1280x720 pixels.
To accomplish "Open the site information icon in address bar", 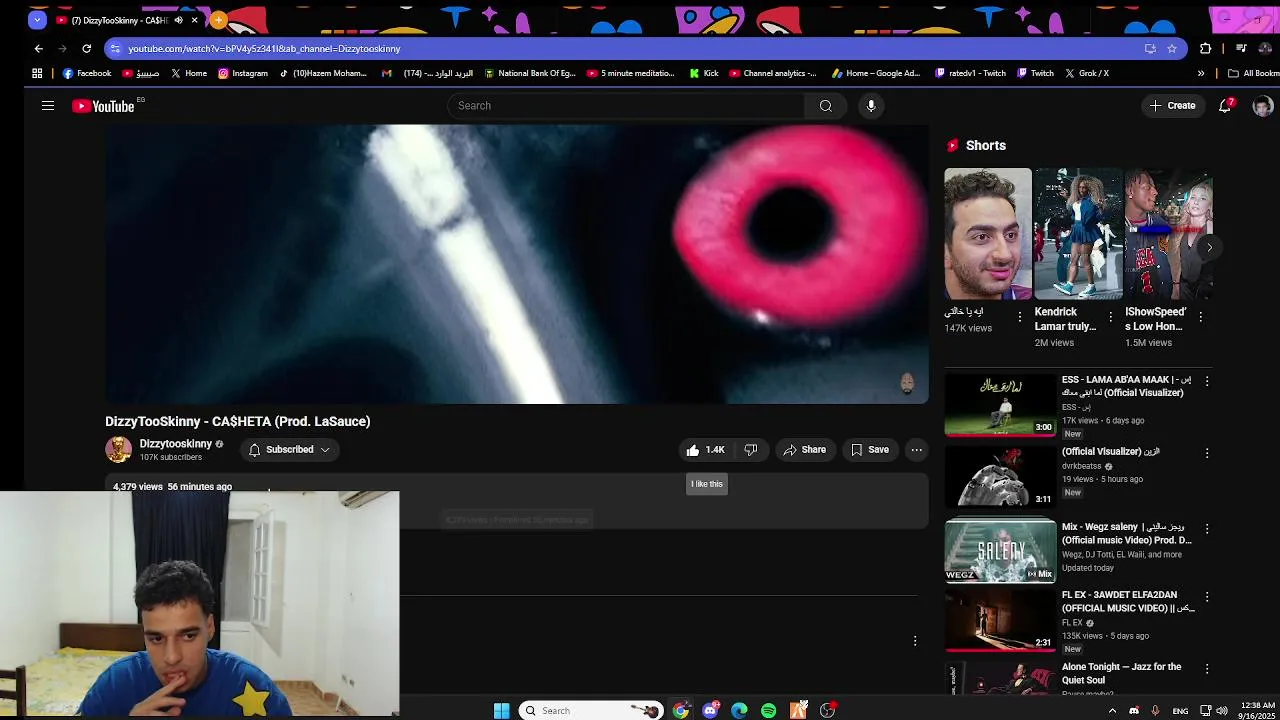I will point(115,48).
